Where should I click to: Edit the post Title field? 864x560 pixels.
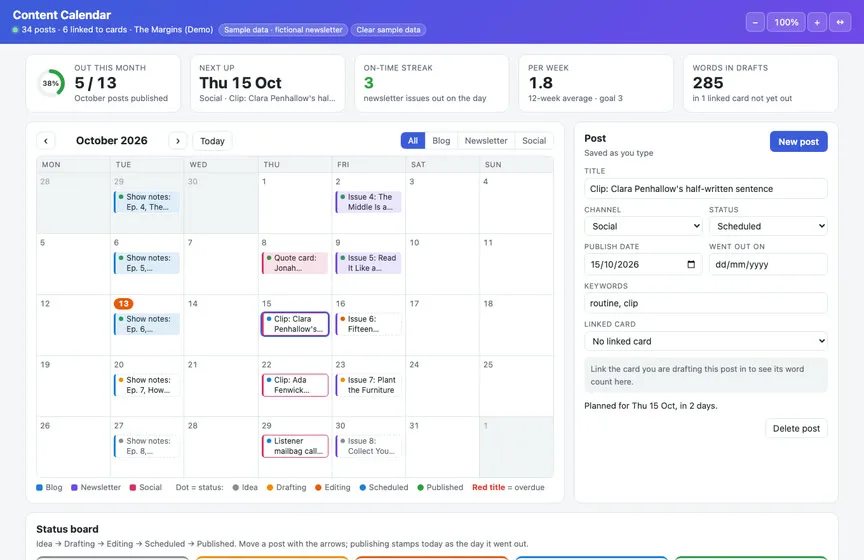(x=706, y=189)
